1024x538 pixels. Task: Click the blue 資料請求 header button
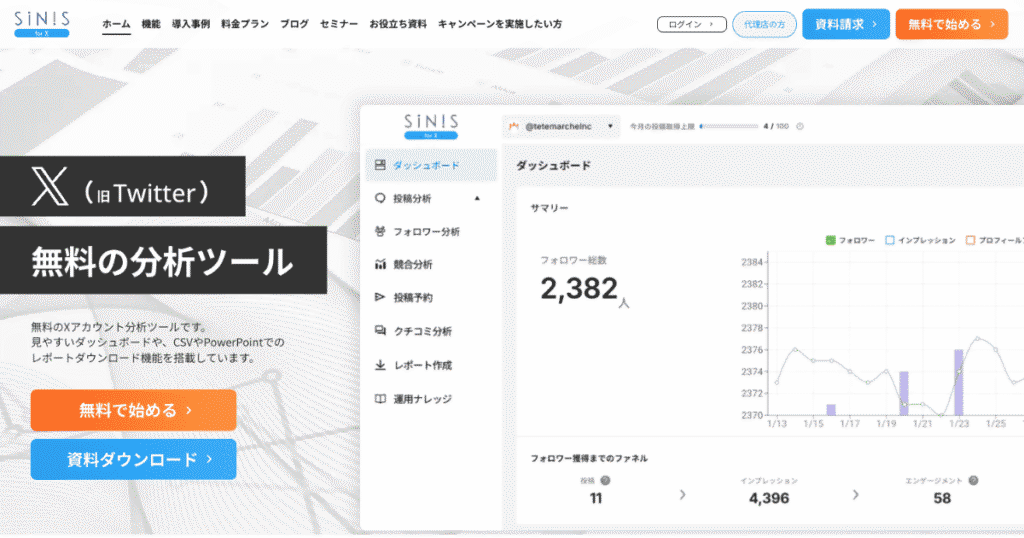[846, 24]
